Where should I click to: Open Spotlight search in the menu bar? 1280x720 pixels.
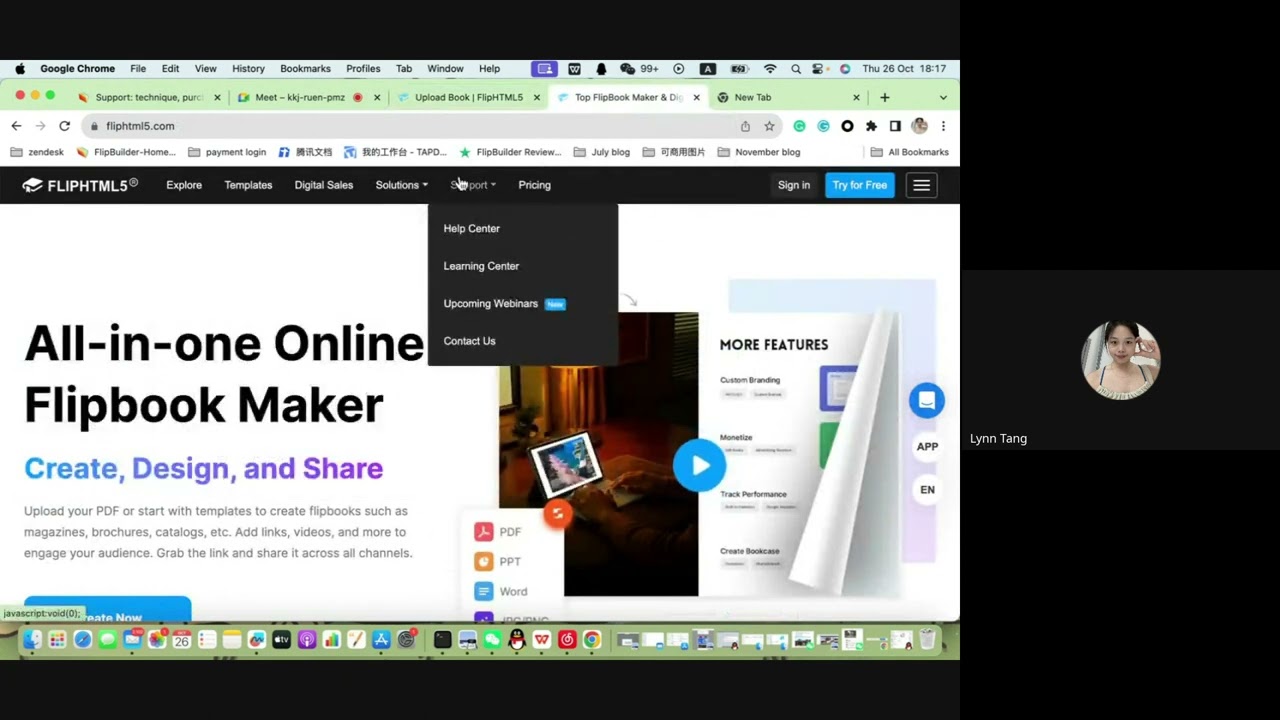click(x=795, y=69)
